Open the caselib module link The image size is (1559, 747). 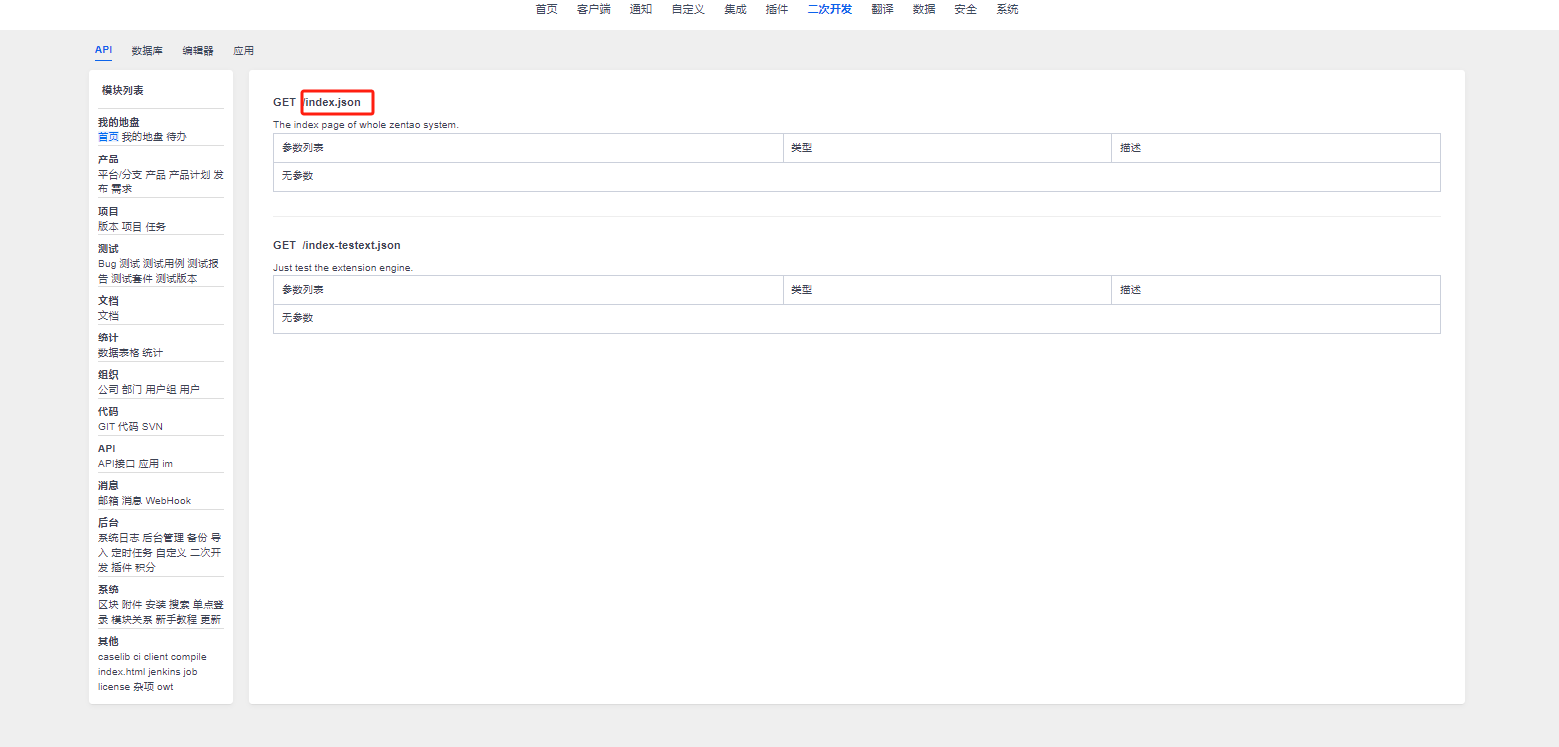114,657
